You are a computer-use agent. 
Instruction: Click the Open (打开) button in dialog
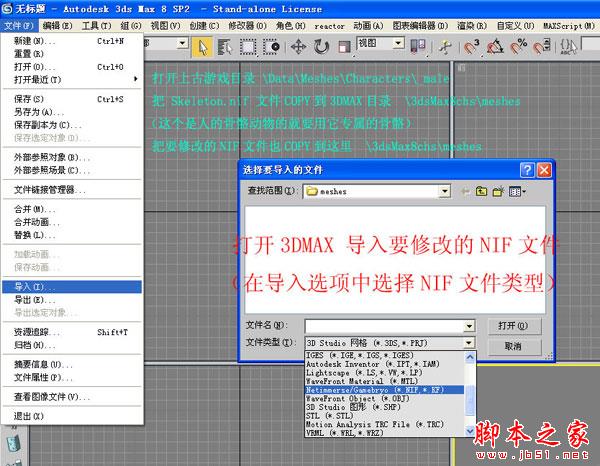tap(515, 326)
